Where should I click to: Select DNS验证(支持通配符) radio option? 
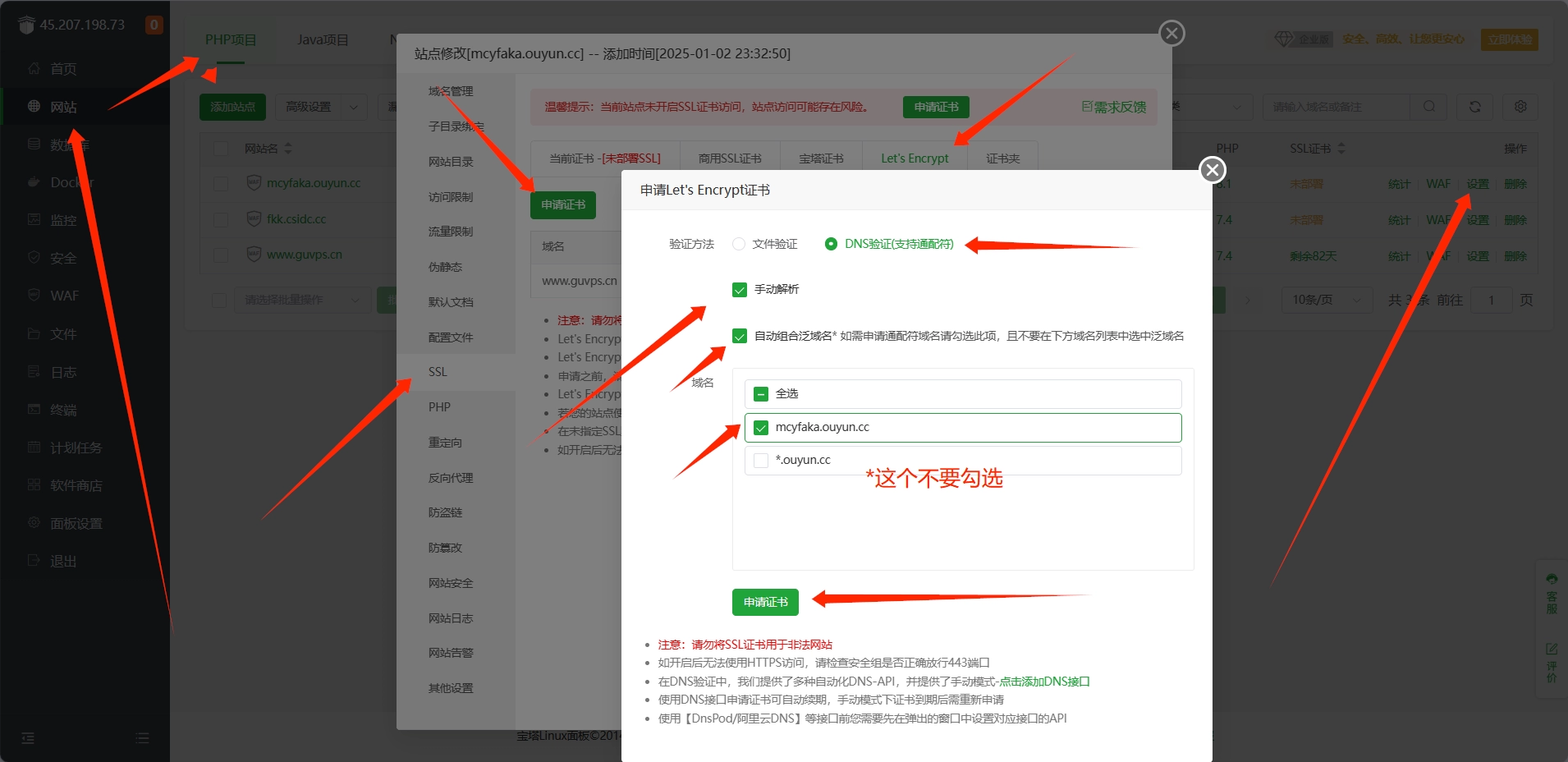click(831, 244)
